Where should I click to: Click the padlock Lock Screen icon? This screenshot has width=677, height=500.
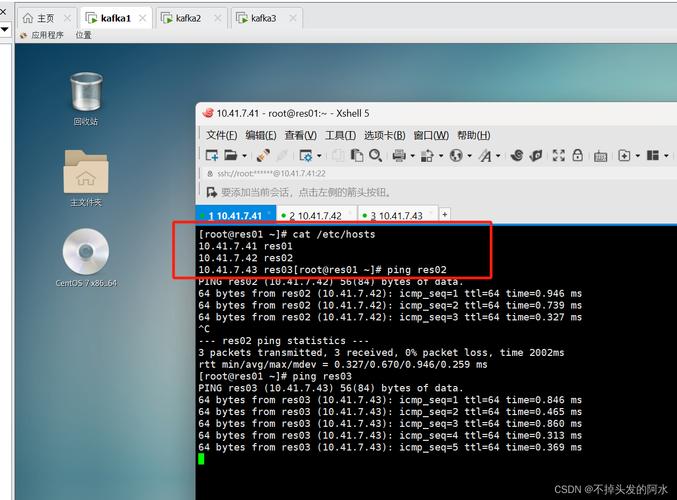578,155
